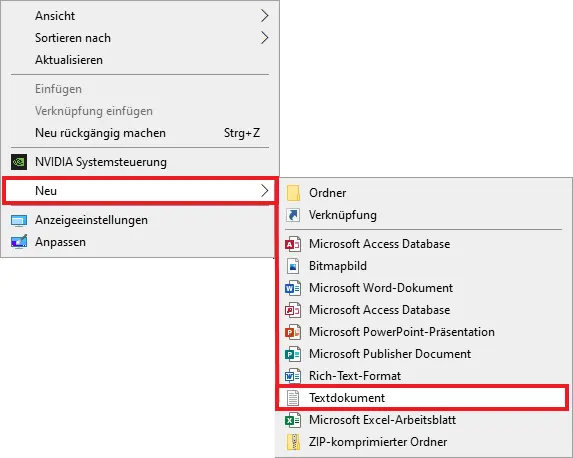Image resolution: width=573 pixels, height=458 pixels.
Task: Create a new Ordner via folder icon
Action: (x=293, y=193)
